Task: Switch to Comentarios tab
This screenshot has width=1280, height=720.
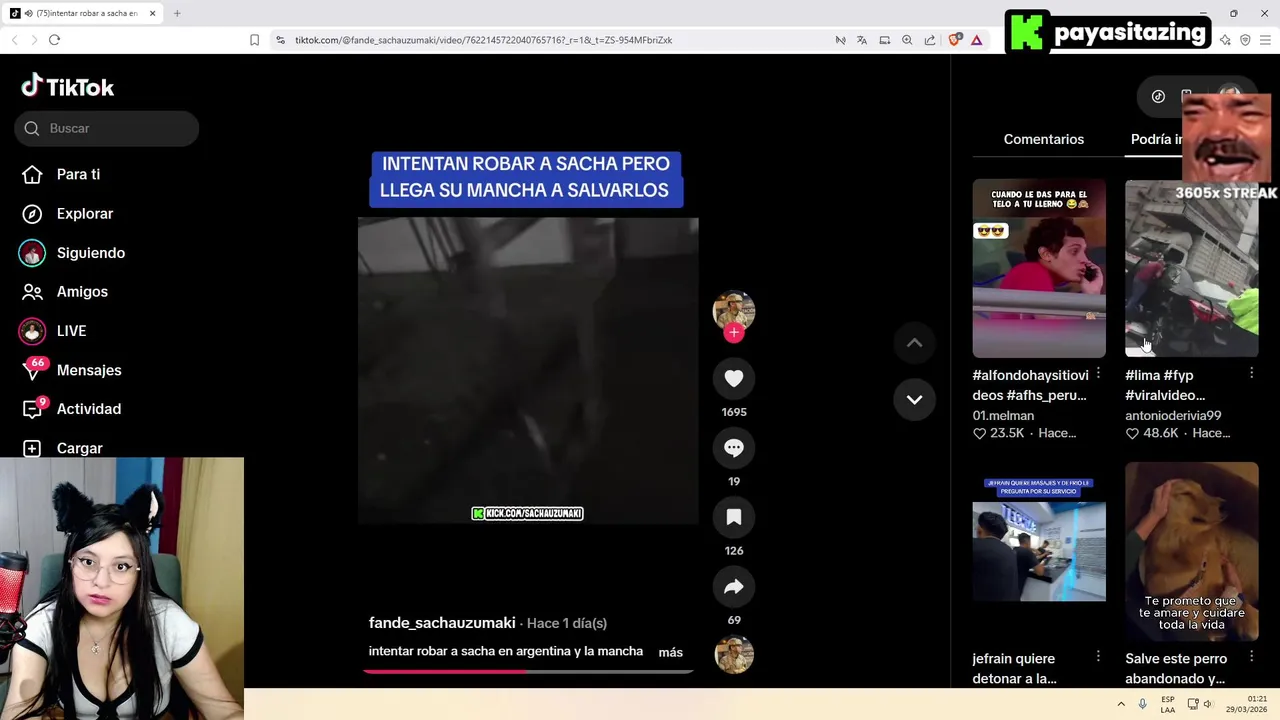Action: (x=1043, y=139)
